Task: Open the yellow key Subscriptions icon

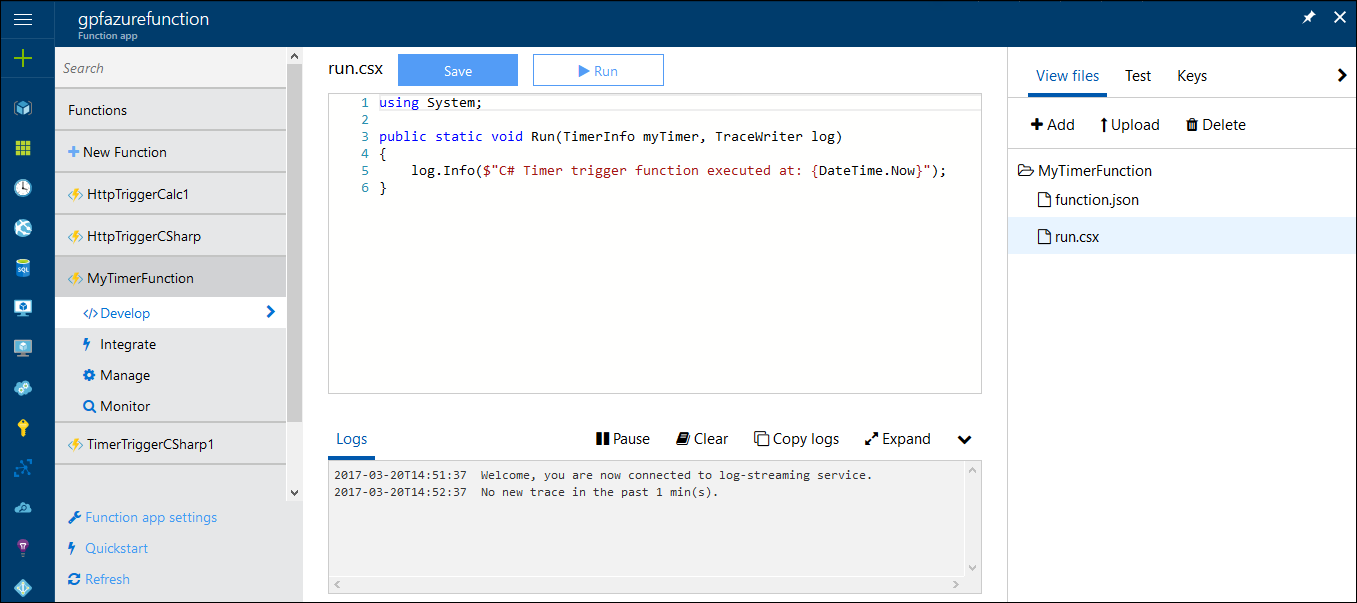Action: [23, 428]
